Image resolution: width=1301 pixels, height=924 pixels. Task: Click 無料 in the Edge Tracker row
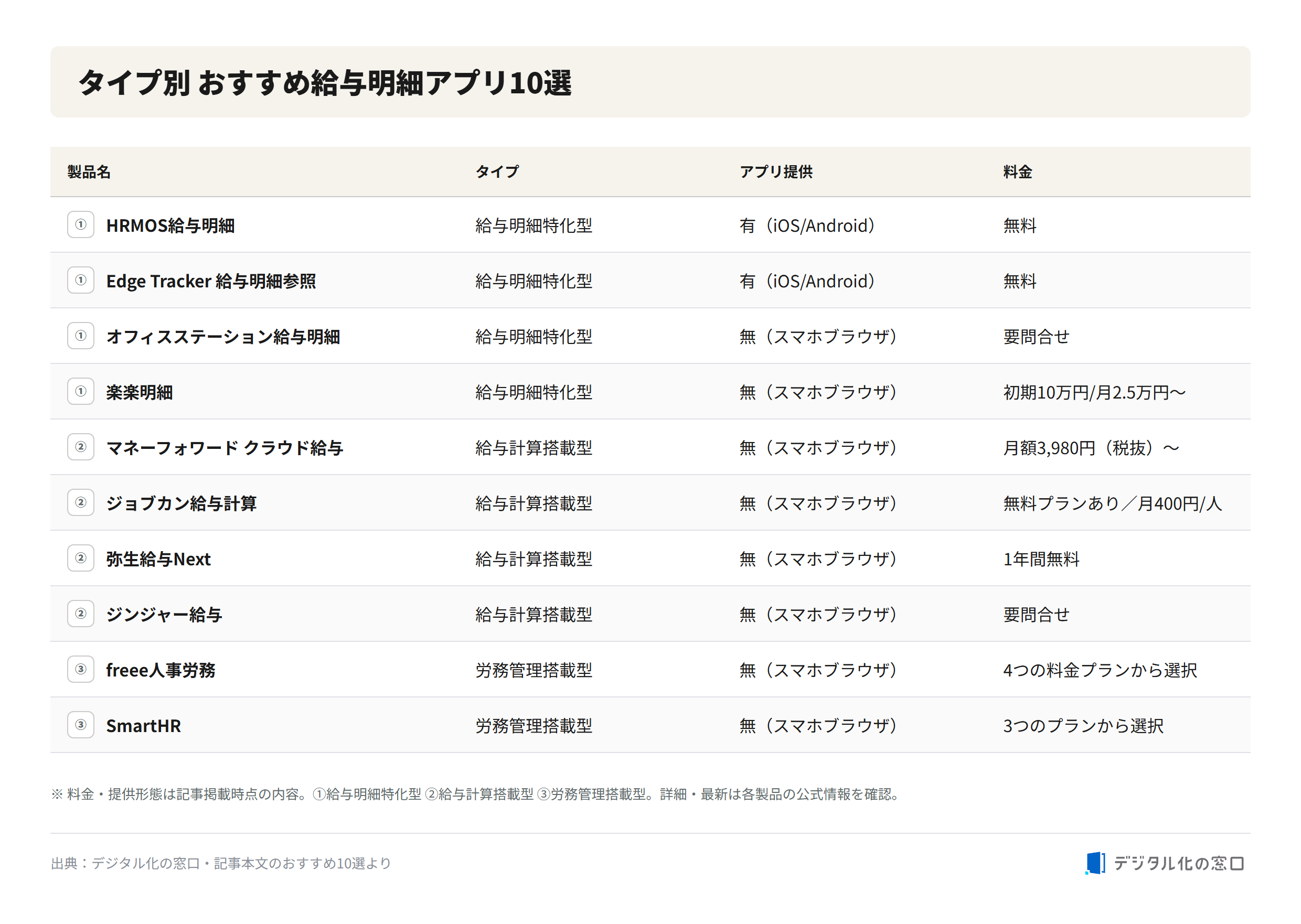click(x=1020, y=282)
